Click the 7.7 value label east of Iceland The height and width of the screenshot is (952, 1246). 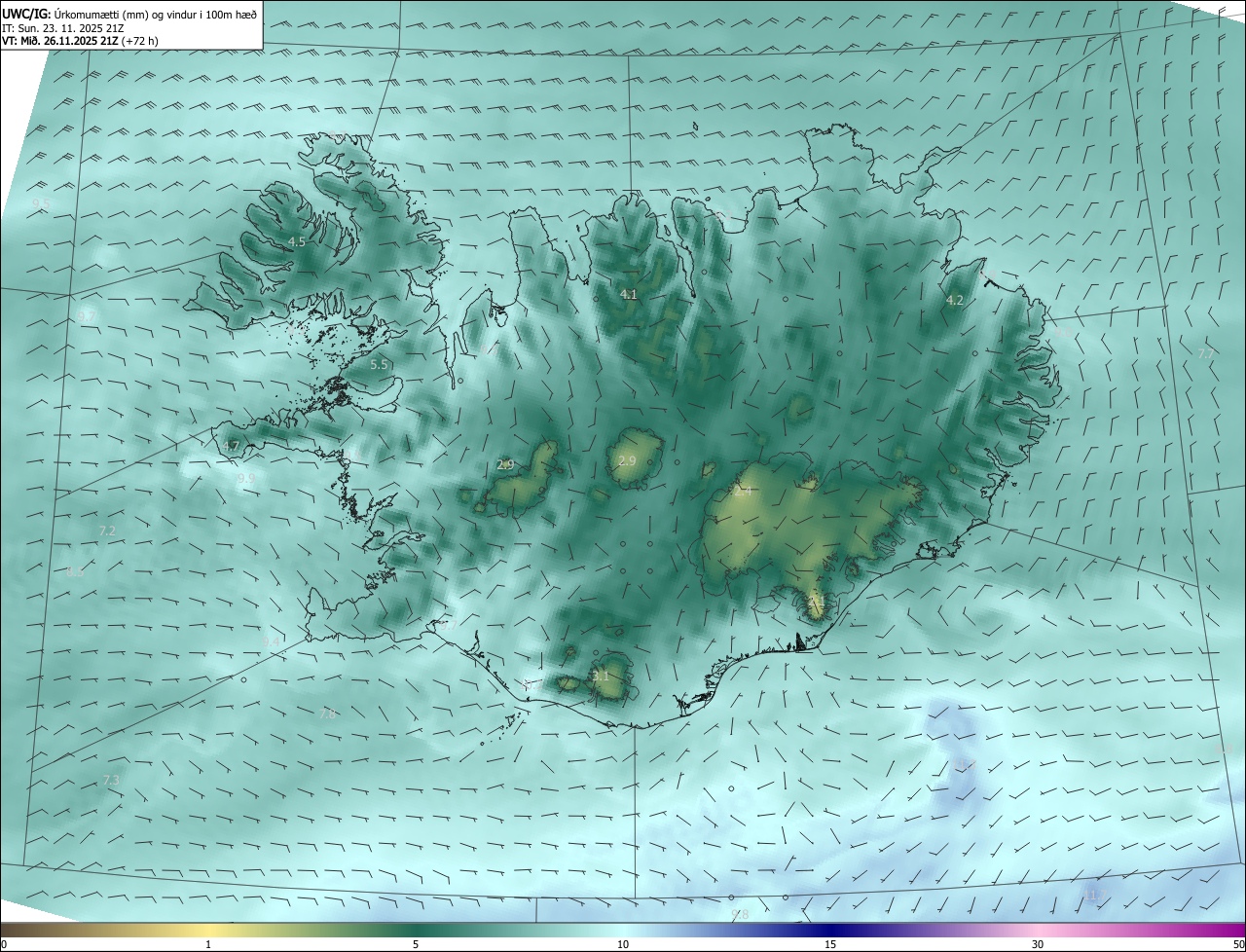tap(1205, 353)
